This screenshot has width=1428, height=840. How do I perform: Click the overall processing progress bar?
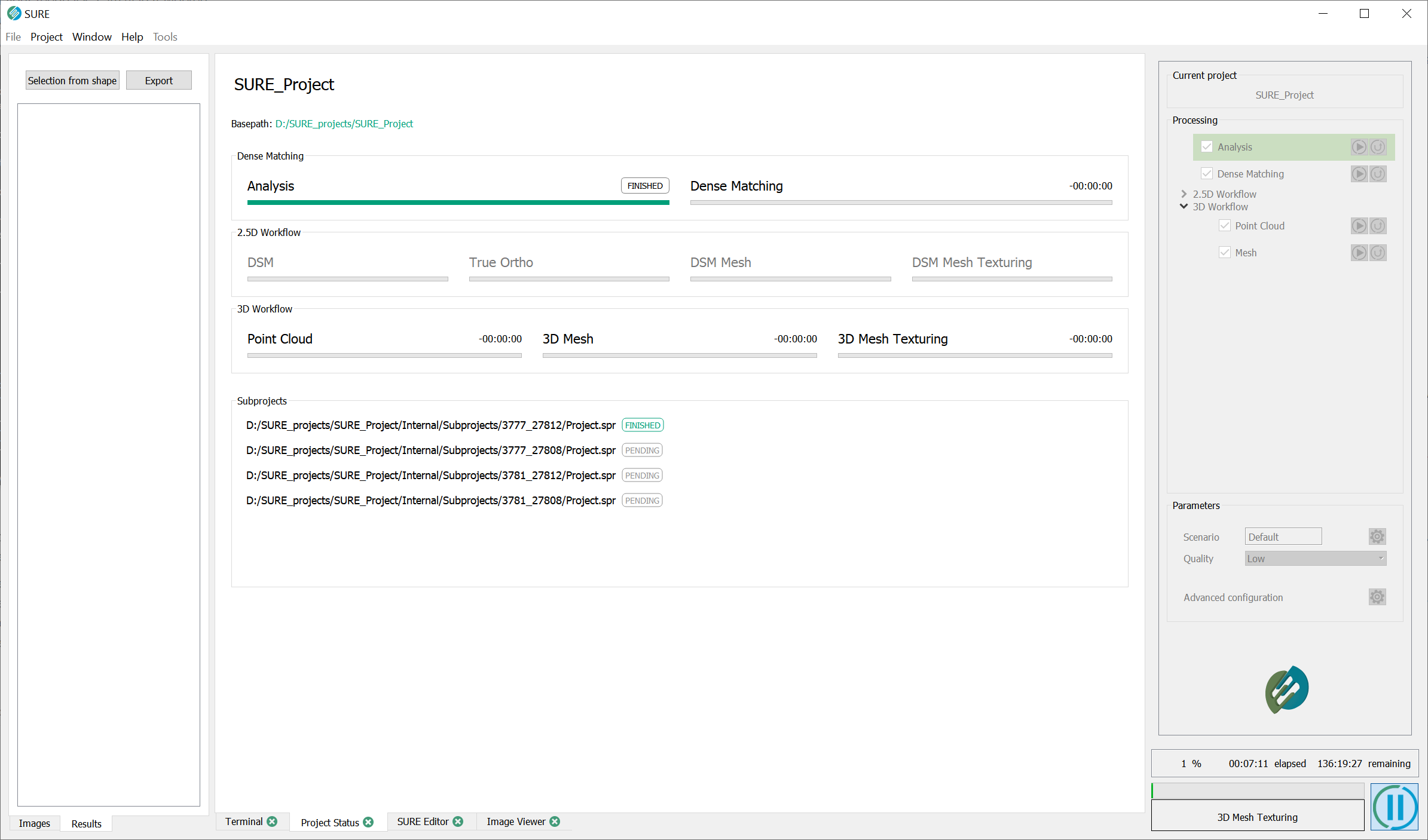1258,790
